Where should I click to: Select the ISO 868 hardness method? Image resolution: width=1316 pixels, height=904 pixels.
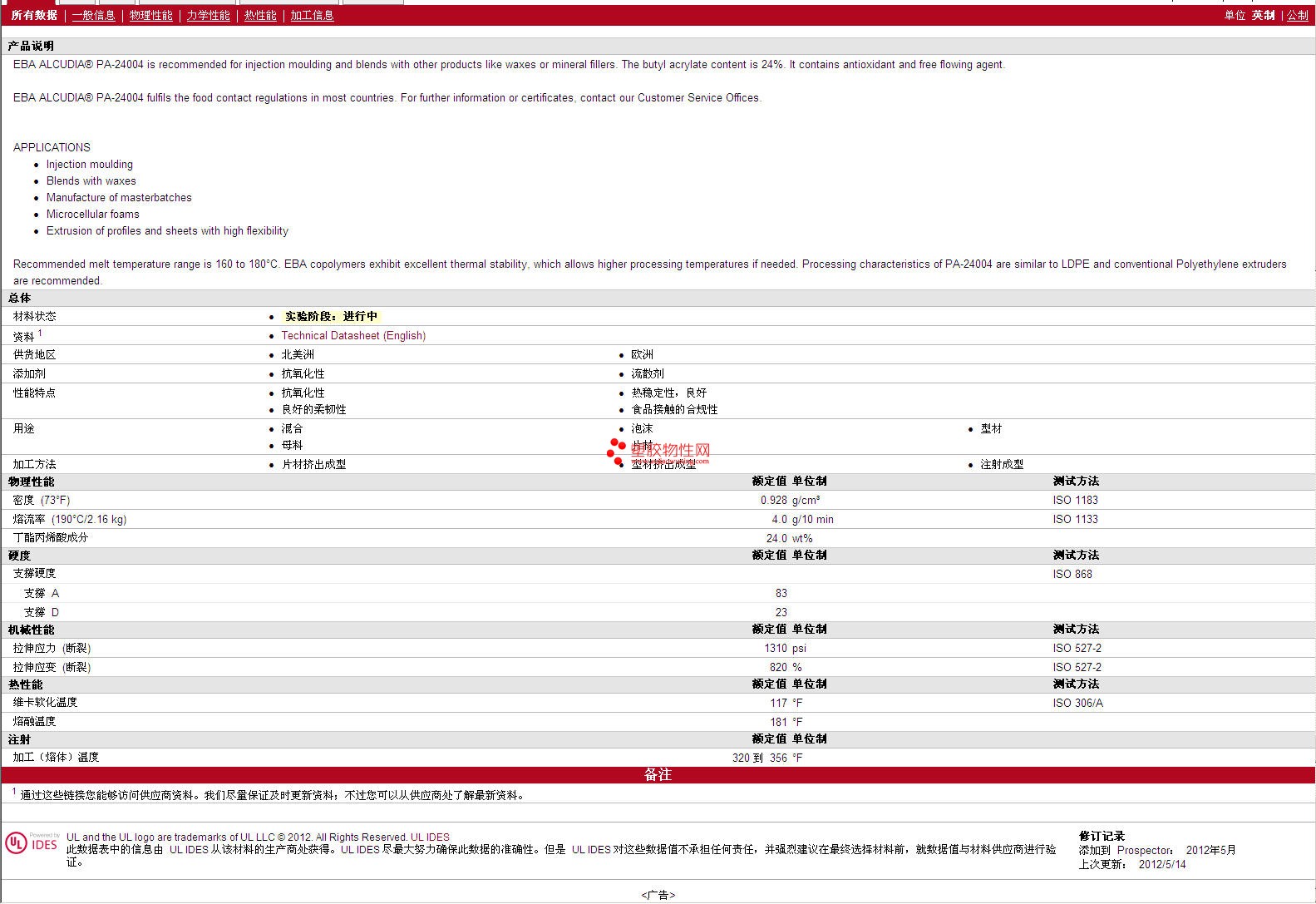[x=1072, y=574]
